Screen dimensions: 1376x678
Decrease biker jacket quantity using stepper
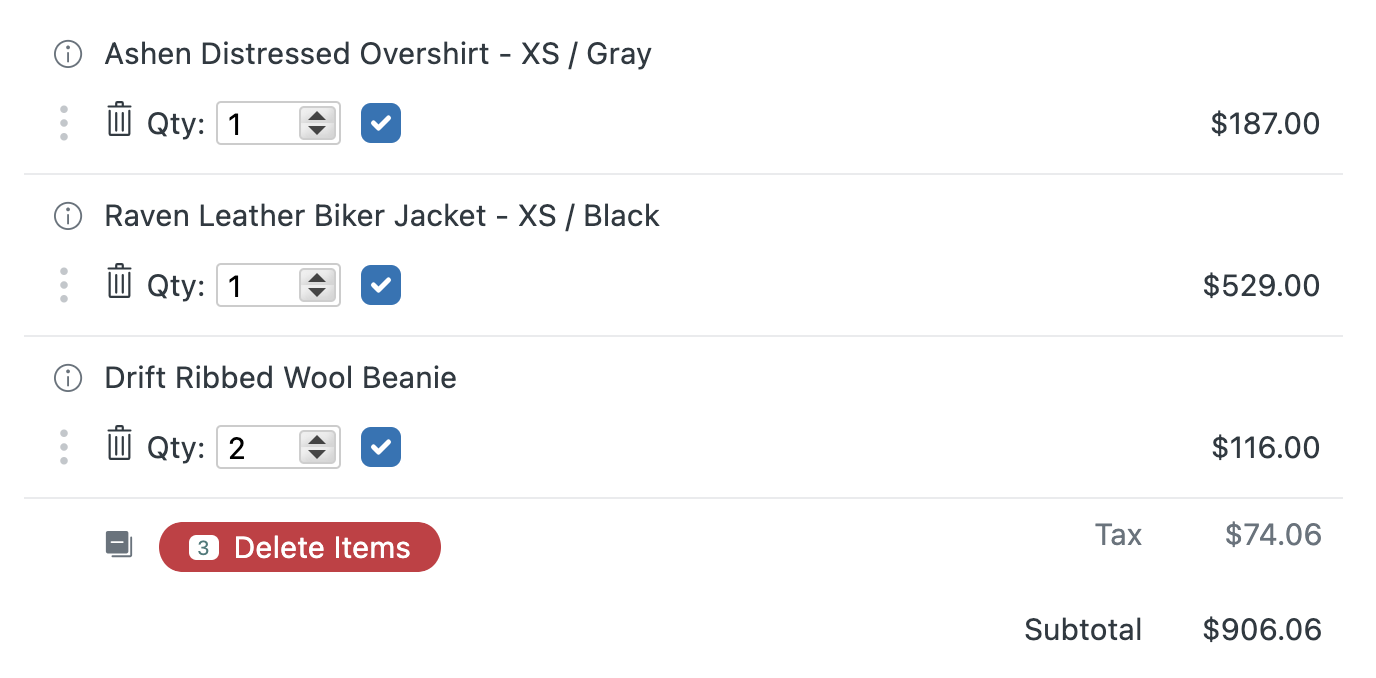[x=318, y=293]
